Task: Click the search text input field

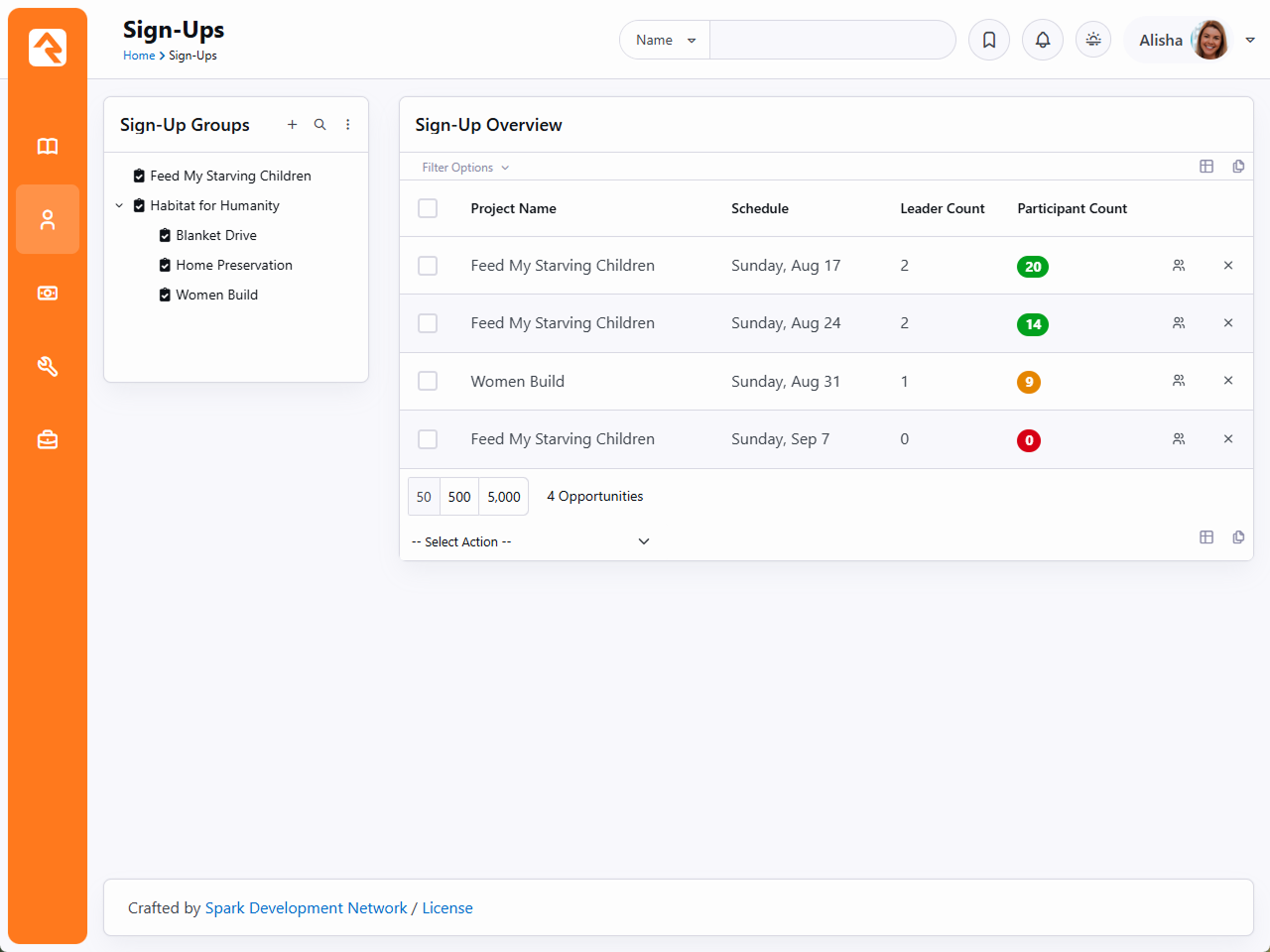Action: coord(831,40)
